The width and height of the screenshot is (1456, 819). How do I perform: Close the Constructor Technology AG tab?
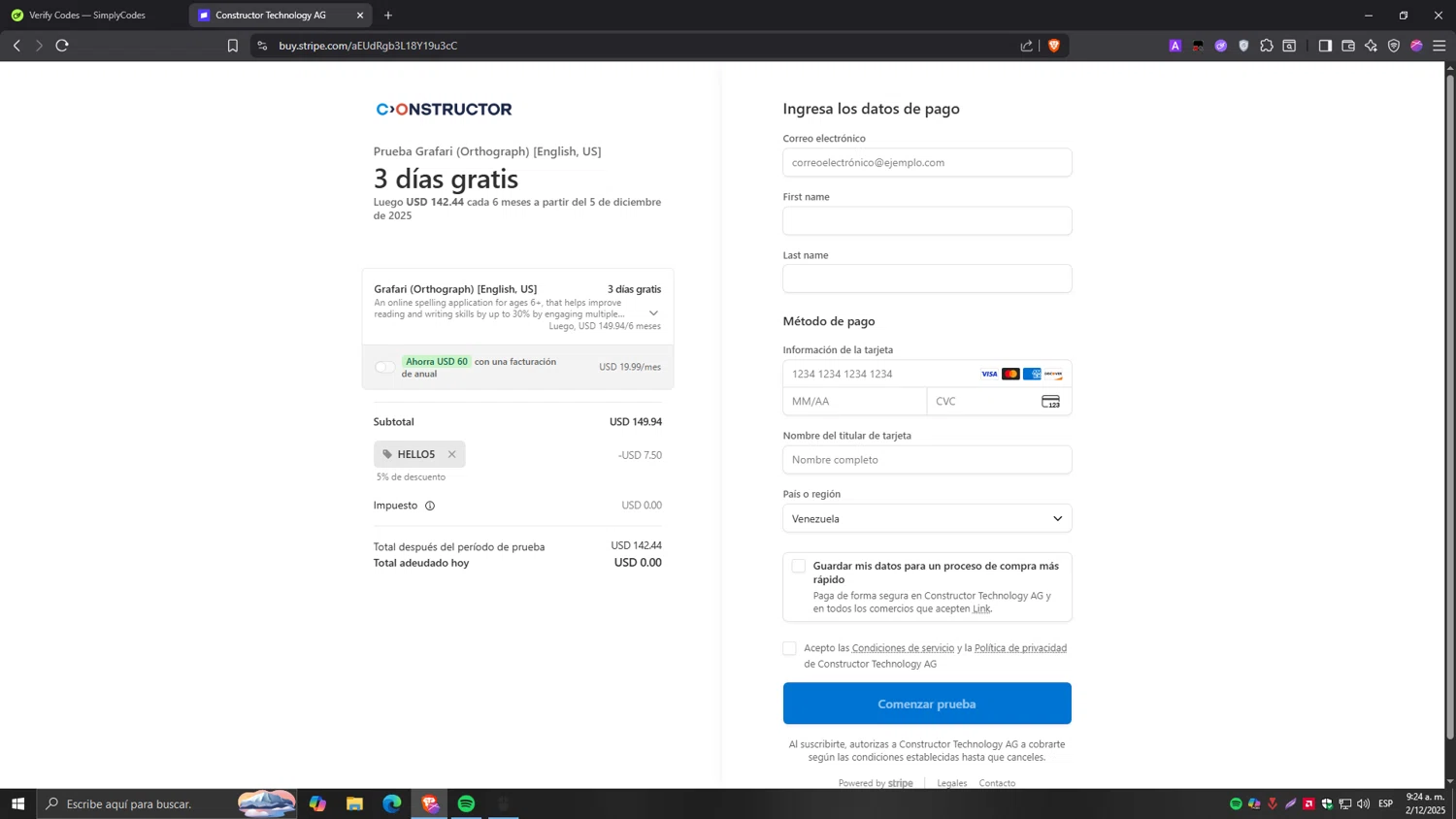(360, 16)
